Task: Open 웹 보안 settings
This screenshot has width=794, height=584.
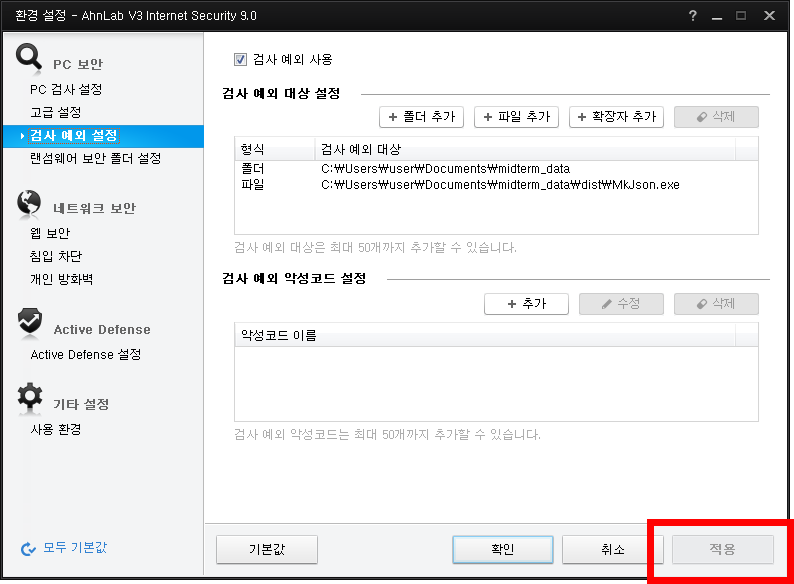Action: 50,233
